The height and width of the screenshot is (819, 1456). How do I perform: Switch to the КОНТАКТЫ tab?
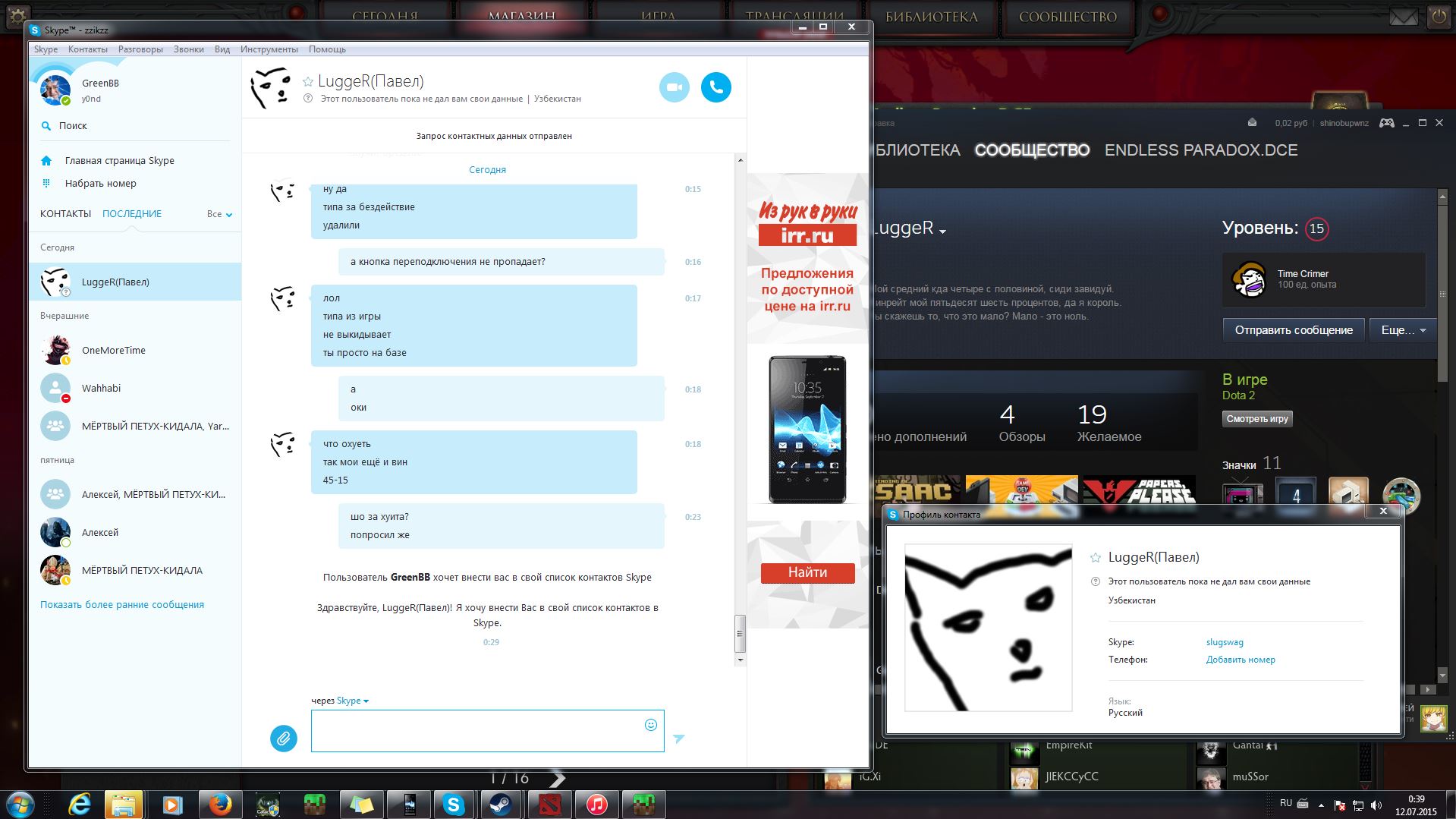point(65,214)
